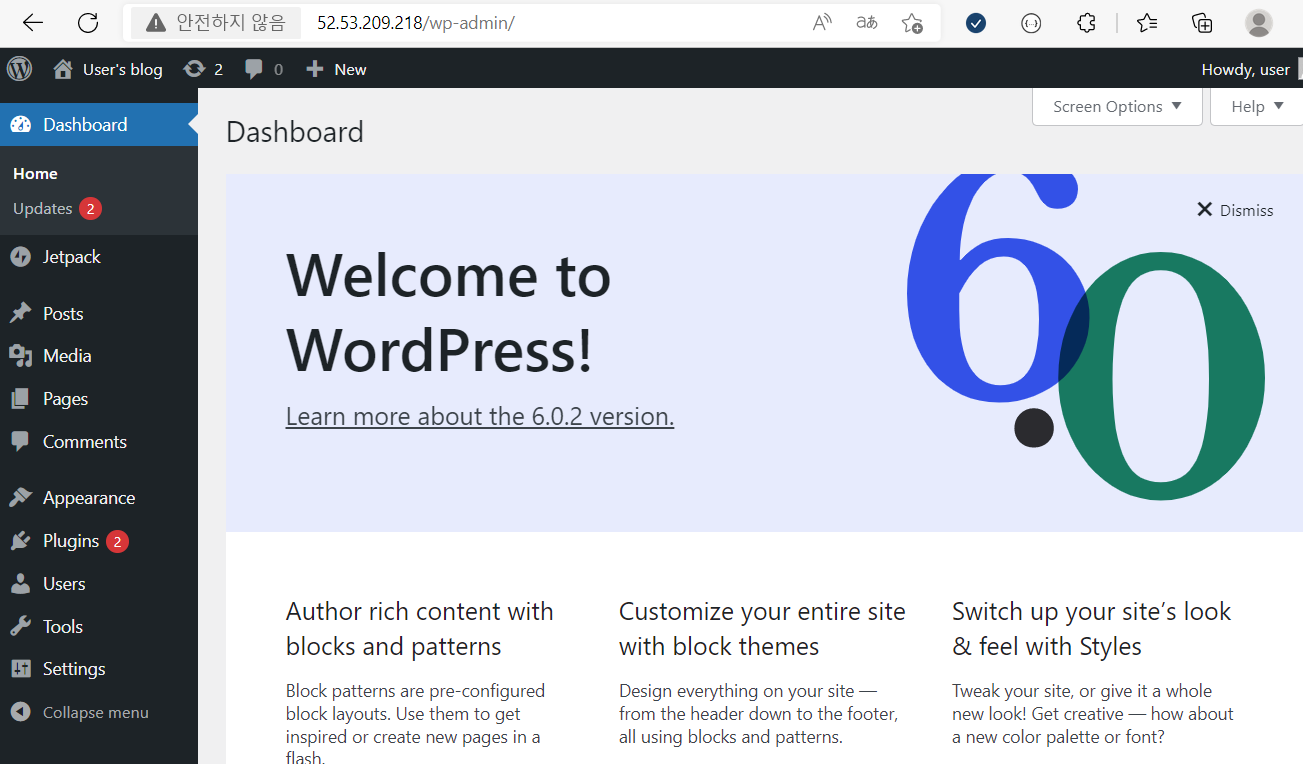Click the Tools wrench icon
The height and width of the screenshot is (764, 1303).
20,627
